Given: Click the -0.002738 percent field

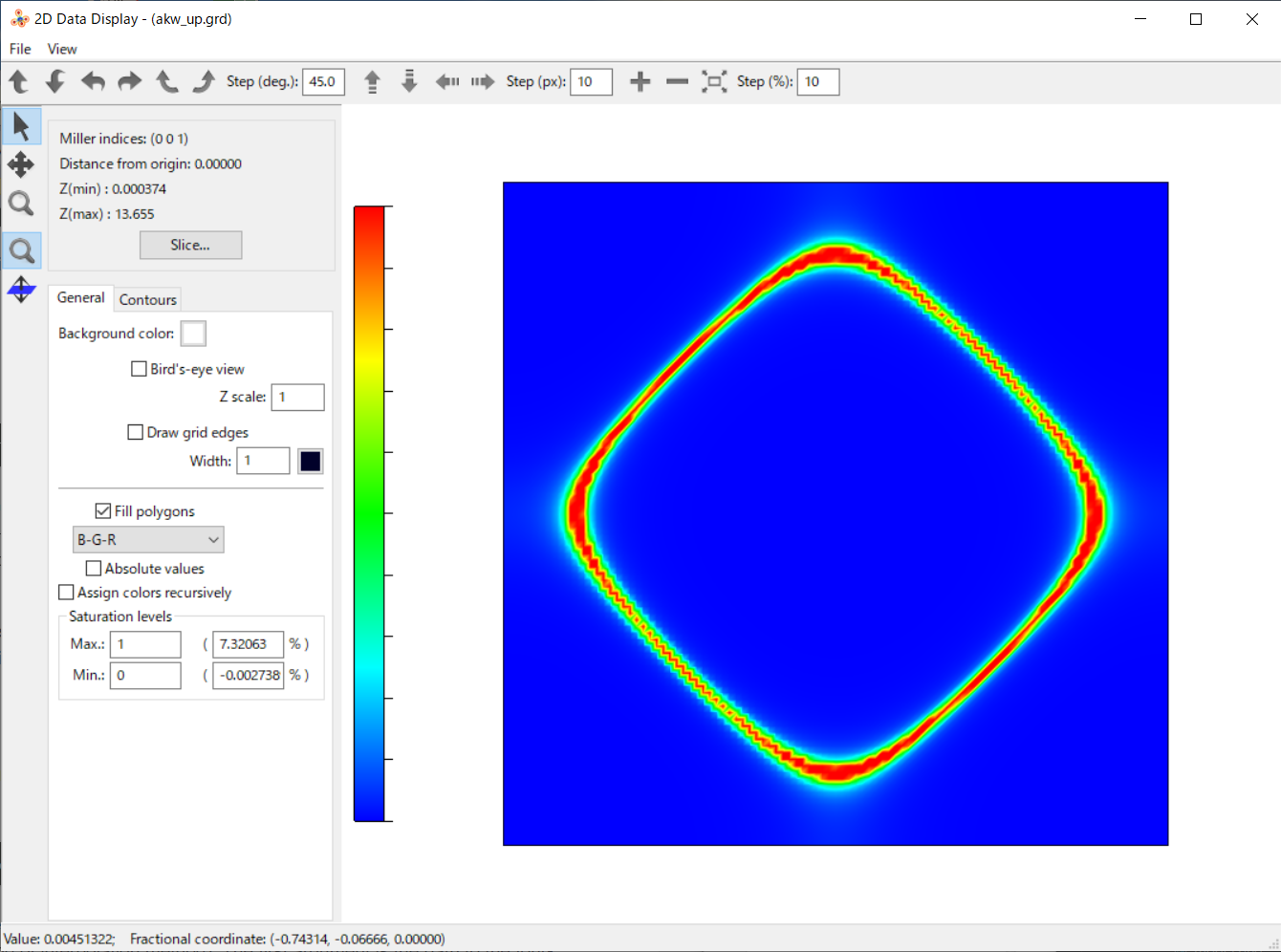Looking at the screenshot, I should click(x=249, y=676).
